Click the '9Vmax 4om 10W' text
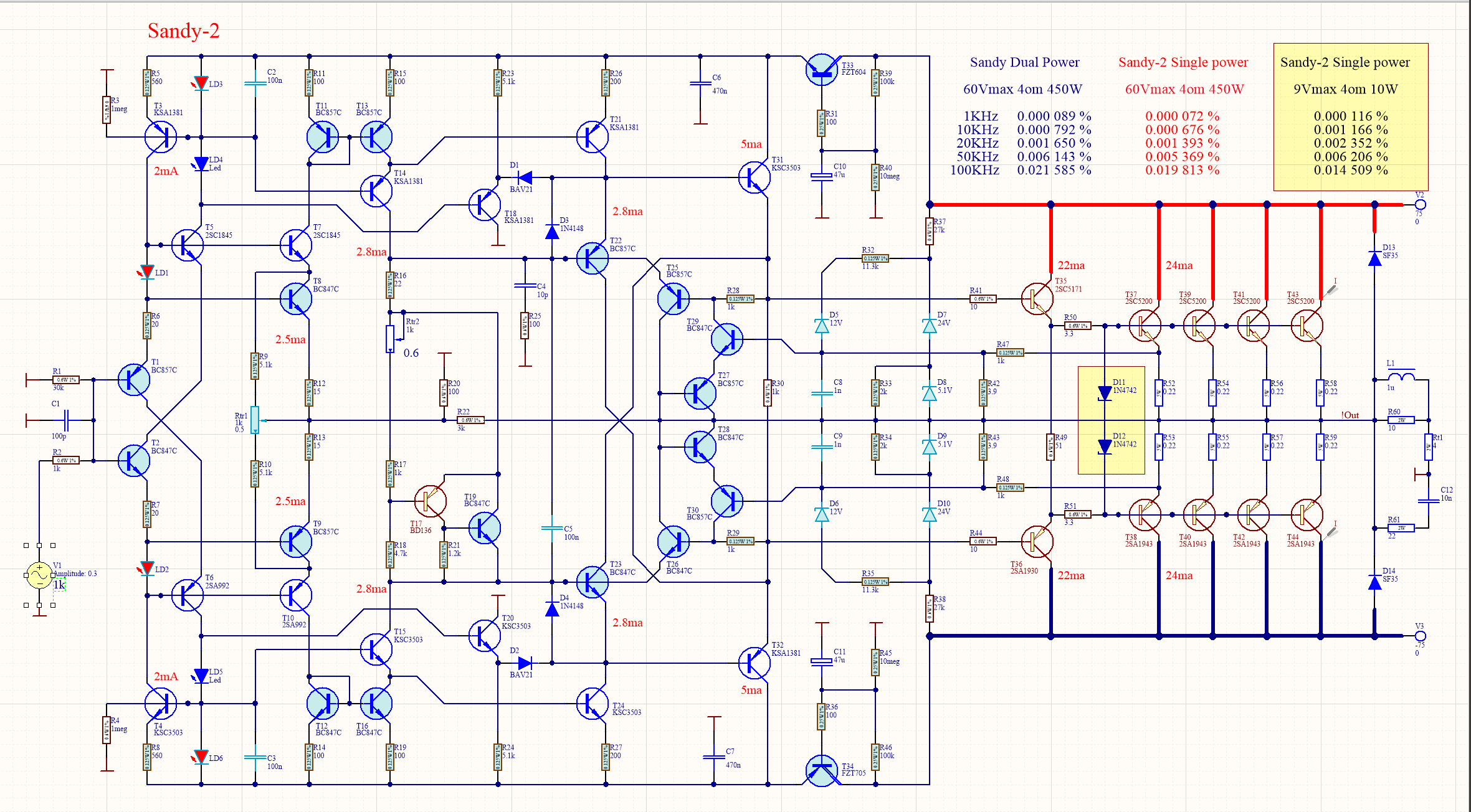 pyautogui.click(x=1346, y=89)
